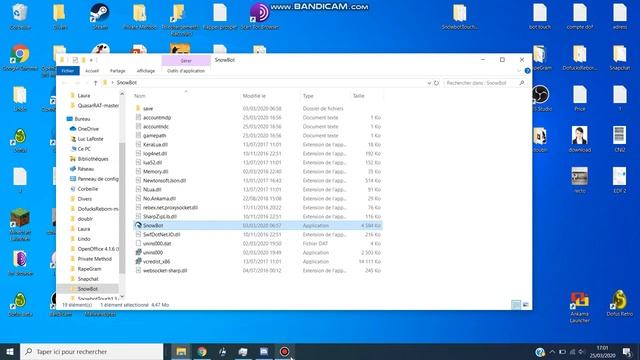This screenshot has height=360, width=640.
Task: Open Explorer help question mark icon
Action: (527, 71)
